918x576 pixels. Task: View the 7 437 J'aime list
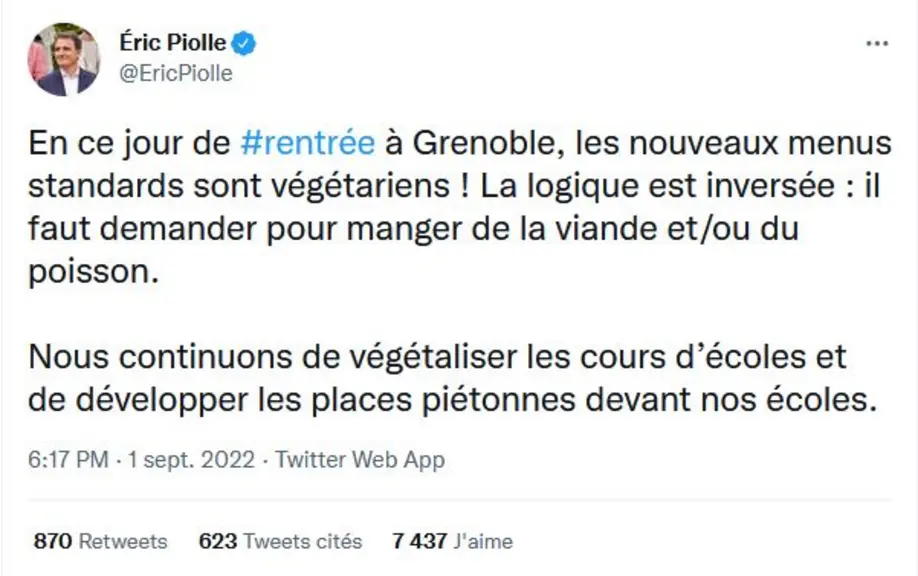click(x=453, y=541)
